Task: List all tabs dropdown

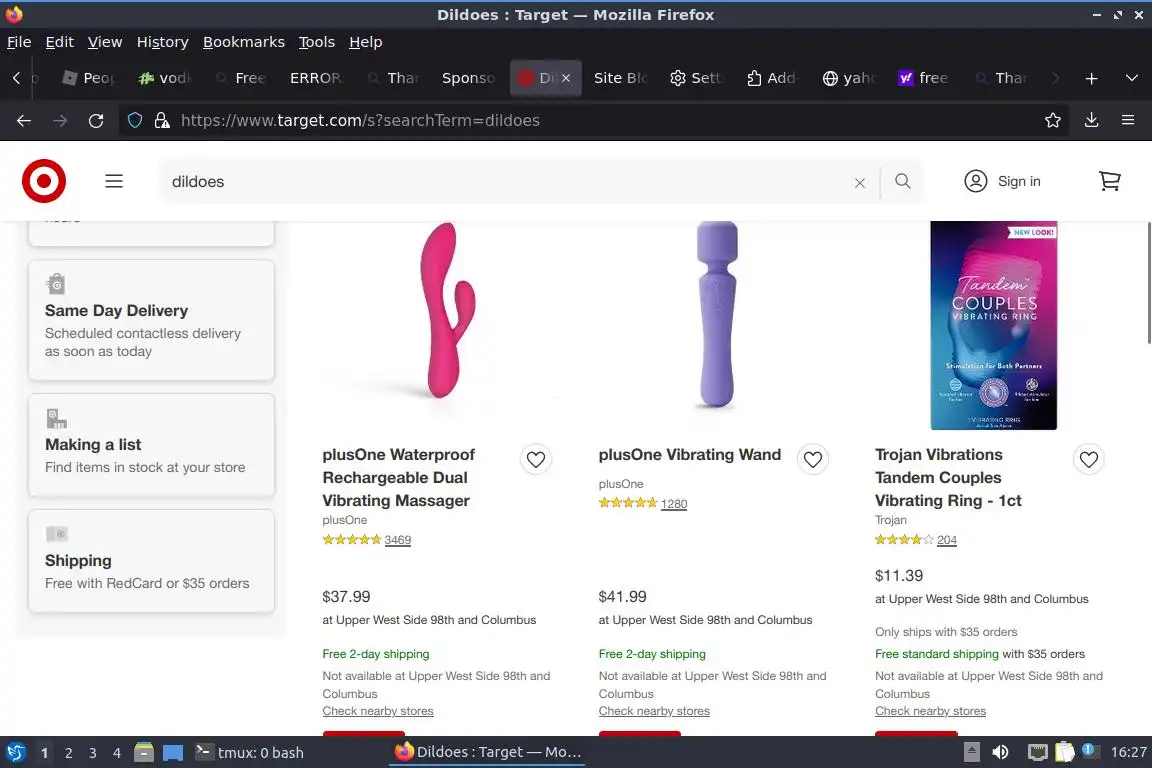Action: [x=1131, y=78]
